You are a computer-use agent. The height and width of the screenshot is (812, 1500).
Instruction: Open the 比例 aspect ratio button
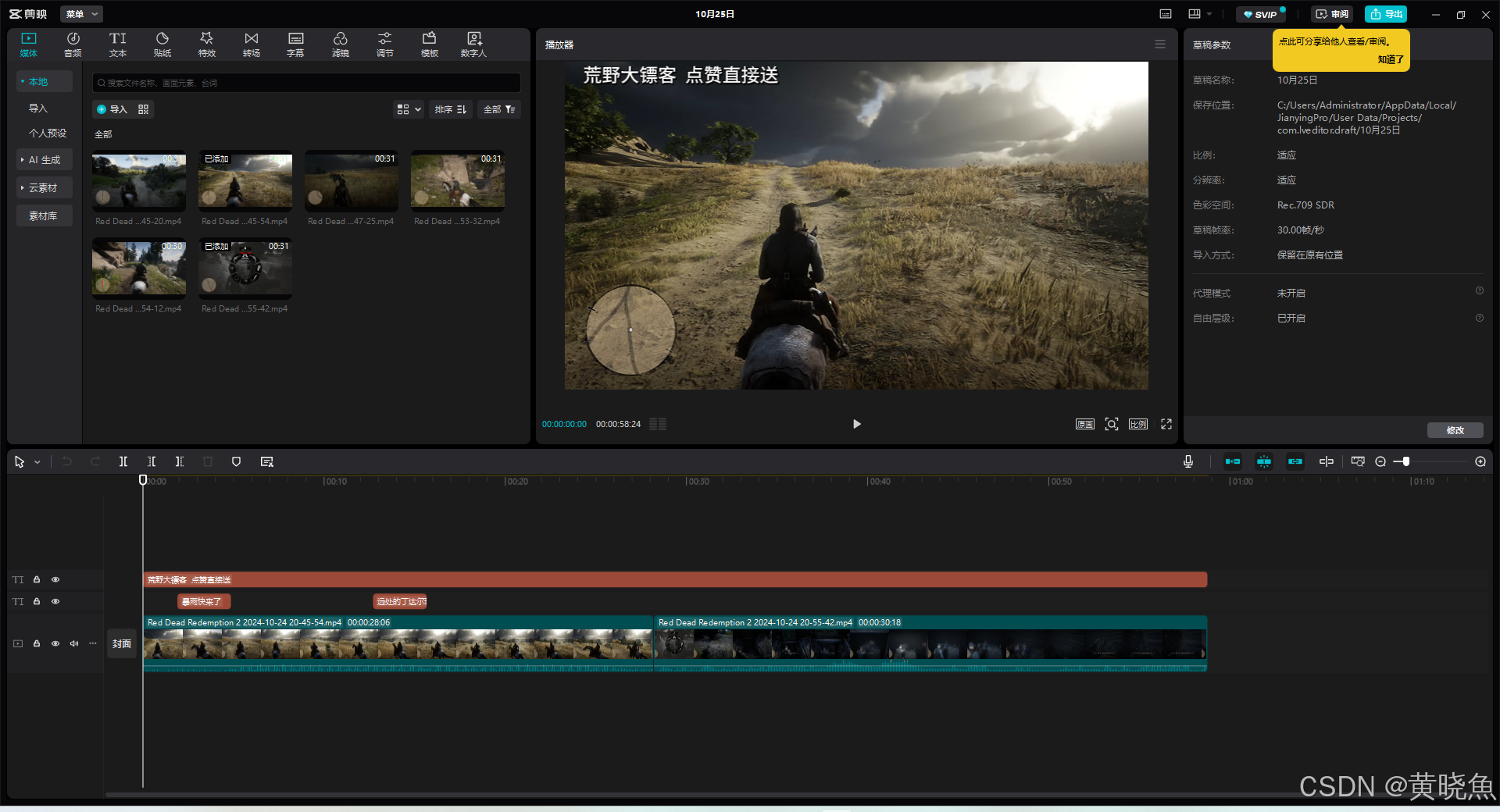tap(1138, 424)
